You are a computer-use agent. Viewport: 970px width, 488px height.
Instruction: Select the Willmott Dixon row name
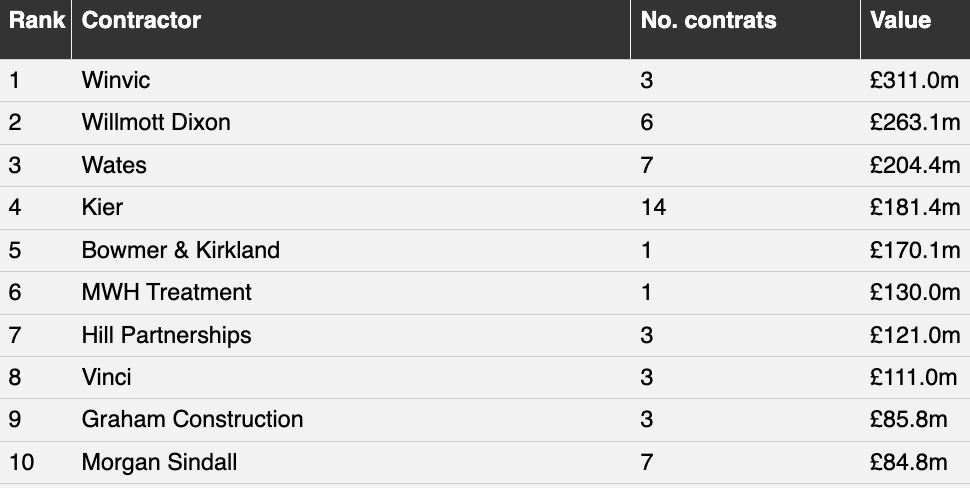click(x=156, y=122)
